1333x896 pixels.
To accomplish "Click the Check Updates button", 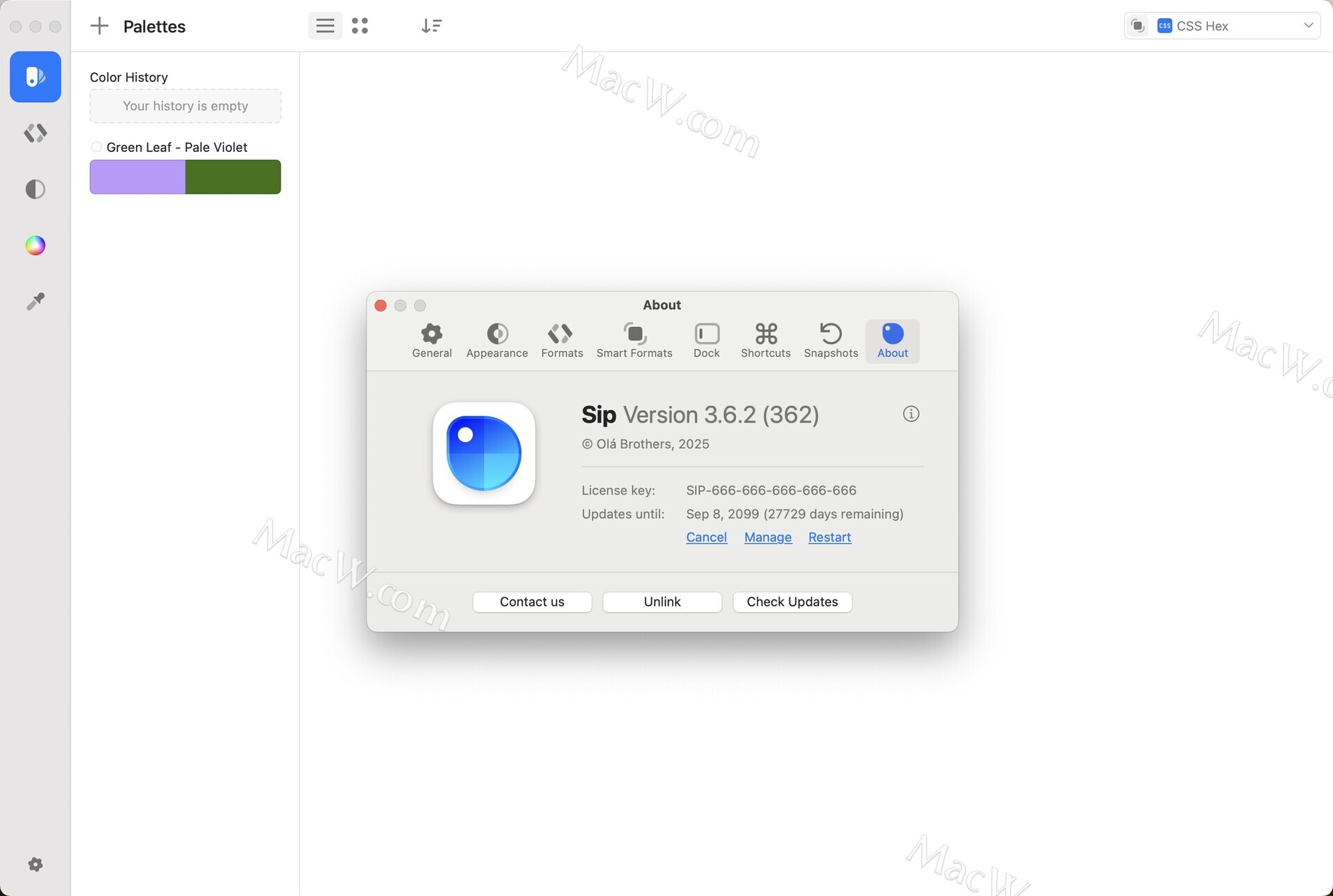I will [x=792, y=602].
